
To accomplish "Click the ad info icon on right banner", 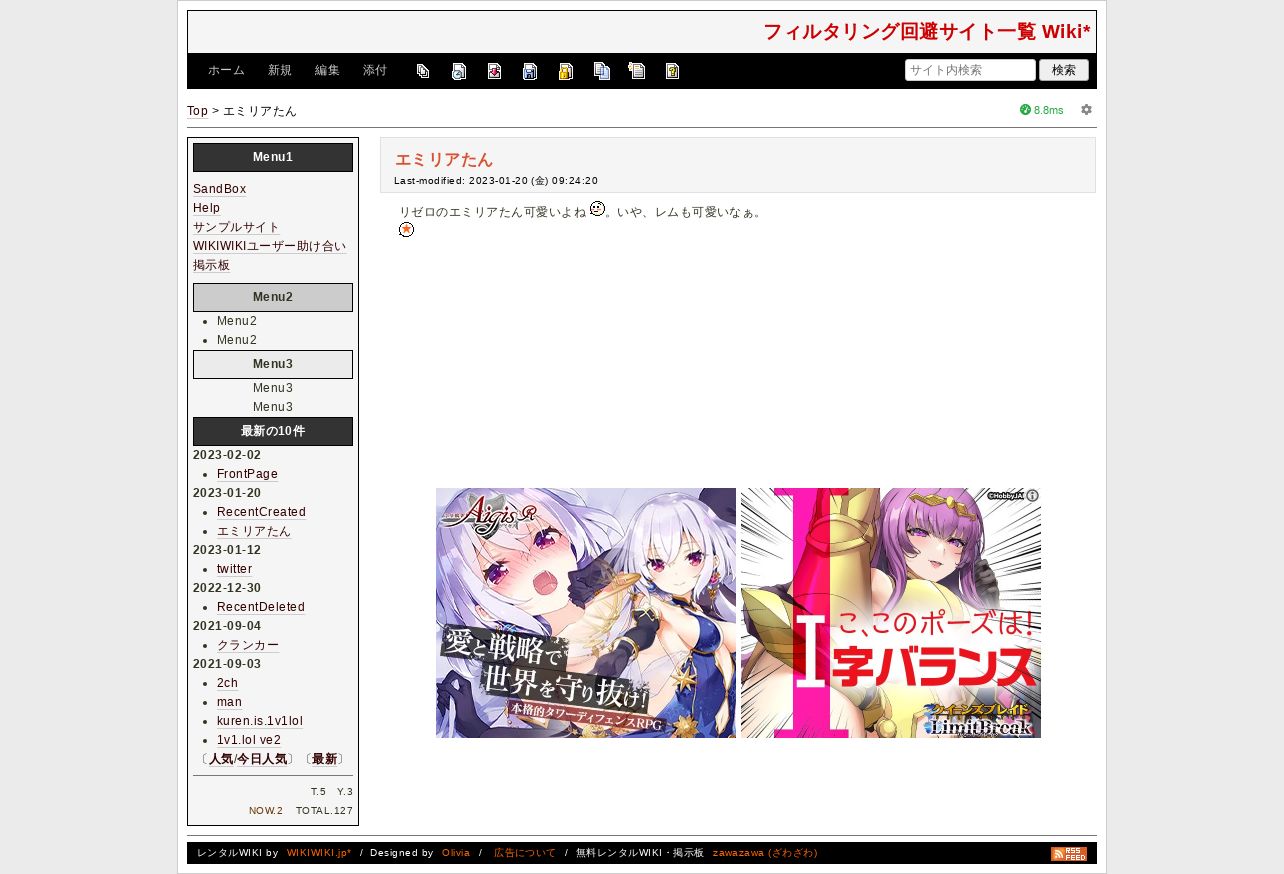I will click(x=1033, y=495).
